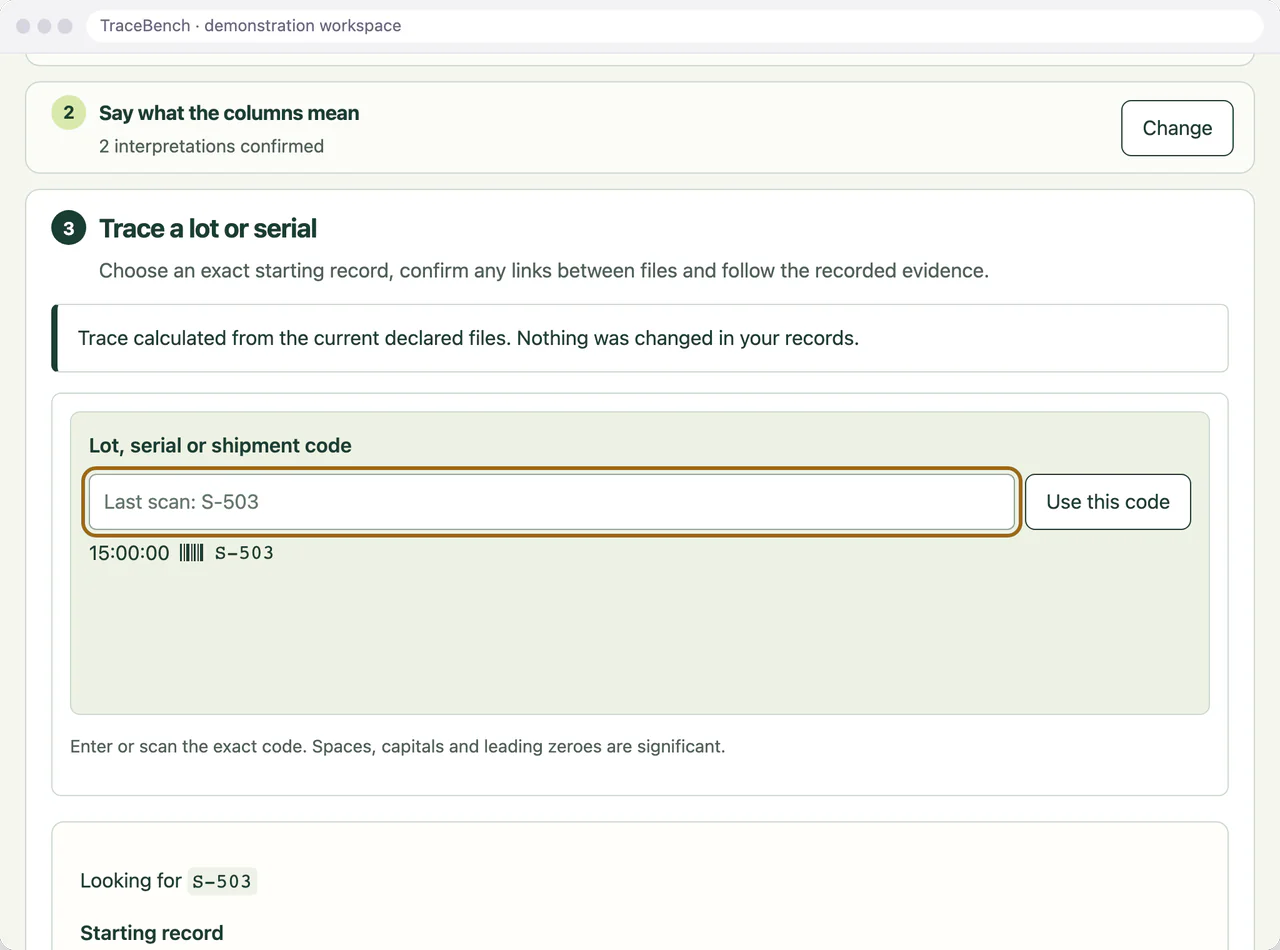Click the 15:00:00 scan timestamp
The image size is (1280, 950).
tap(129, 553)
